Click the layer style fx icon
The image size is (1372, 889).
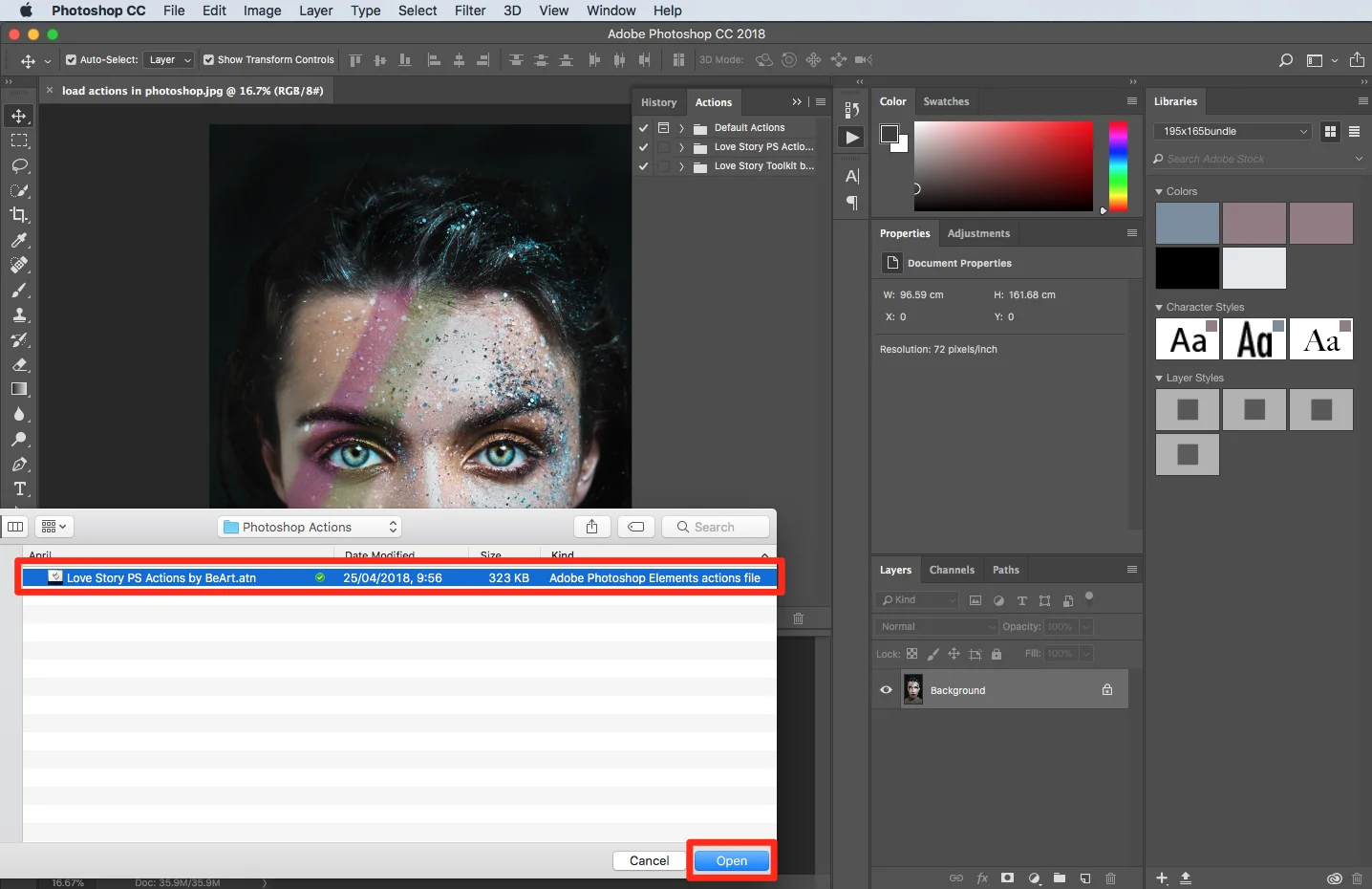tap(982, 878)
